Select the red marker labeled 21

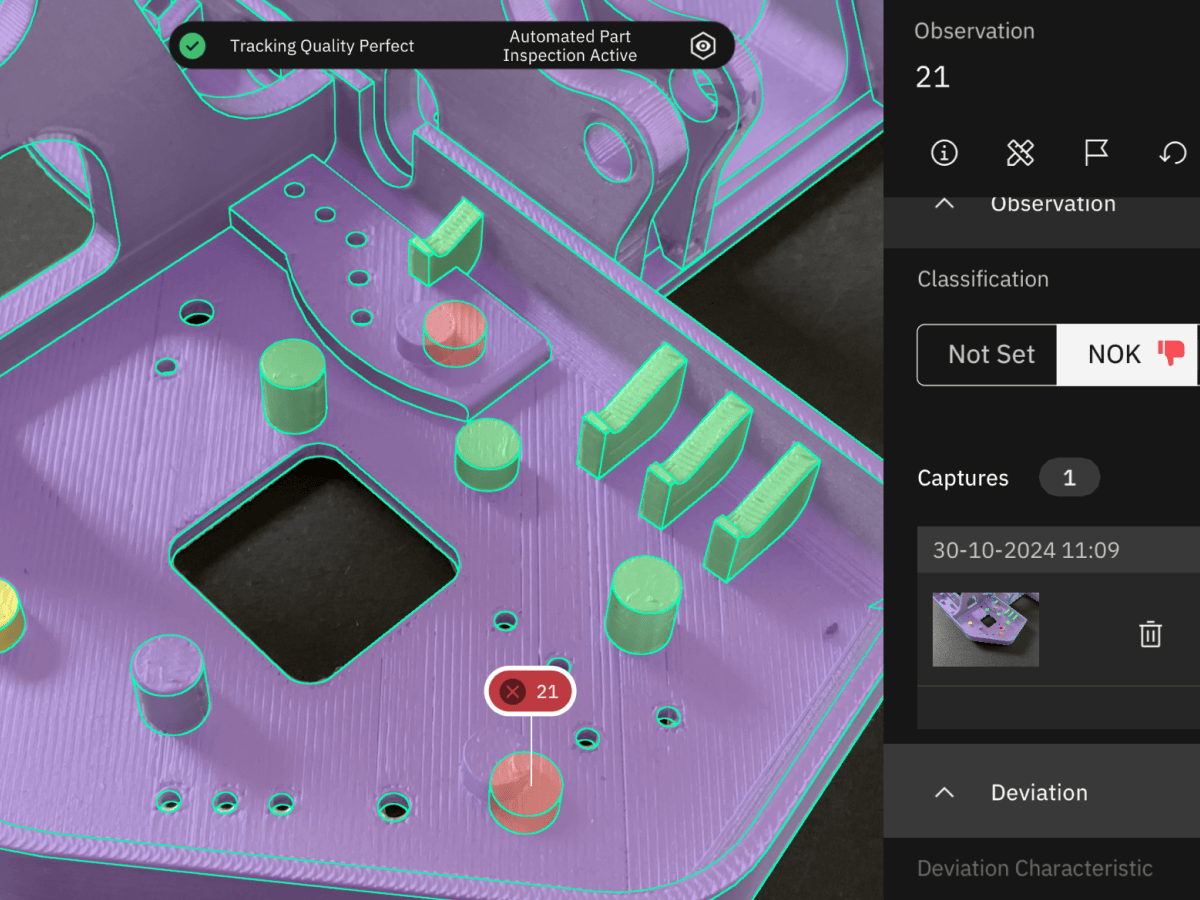(530, 691)
